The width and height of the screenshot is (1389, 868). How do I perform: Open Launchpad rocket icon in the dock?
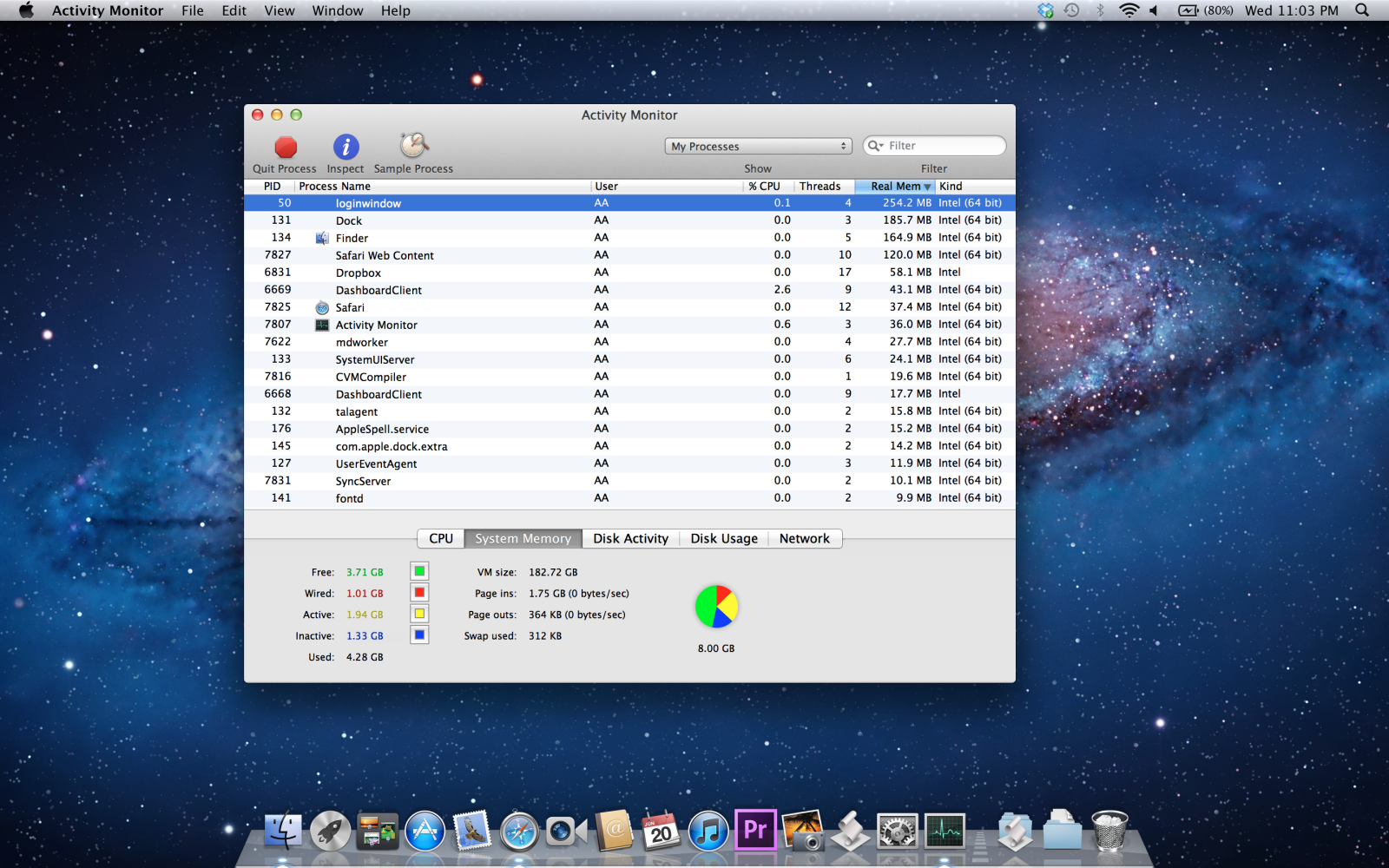point(331,832)
